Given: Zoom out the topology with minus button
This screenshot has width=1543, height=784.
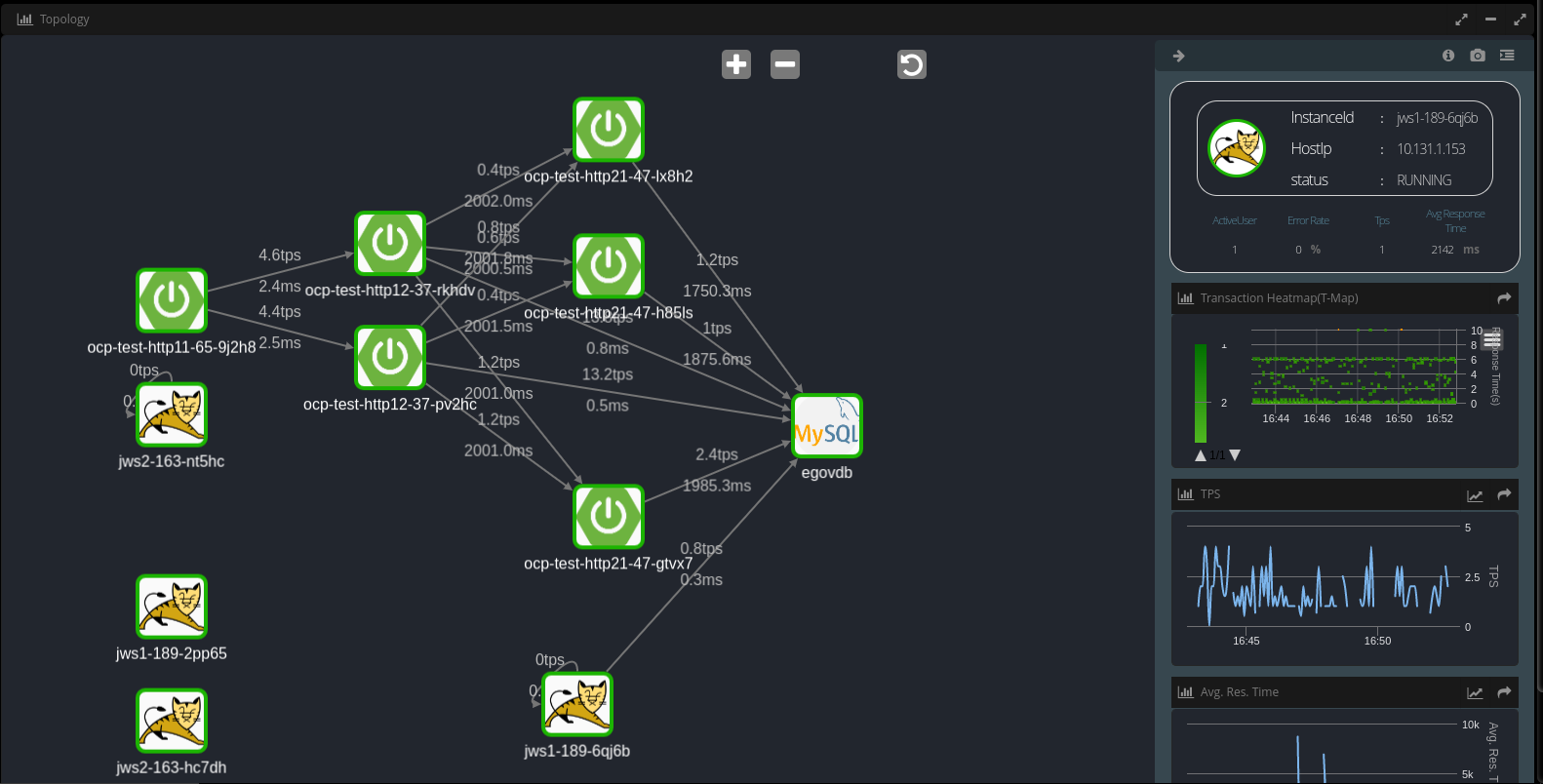Looking at the screenshot, I should click(x=785, y=64).
